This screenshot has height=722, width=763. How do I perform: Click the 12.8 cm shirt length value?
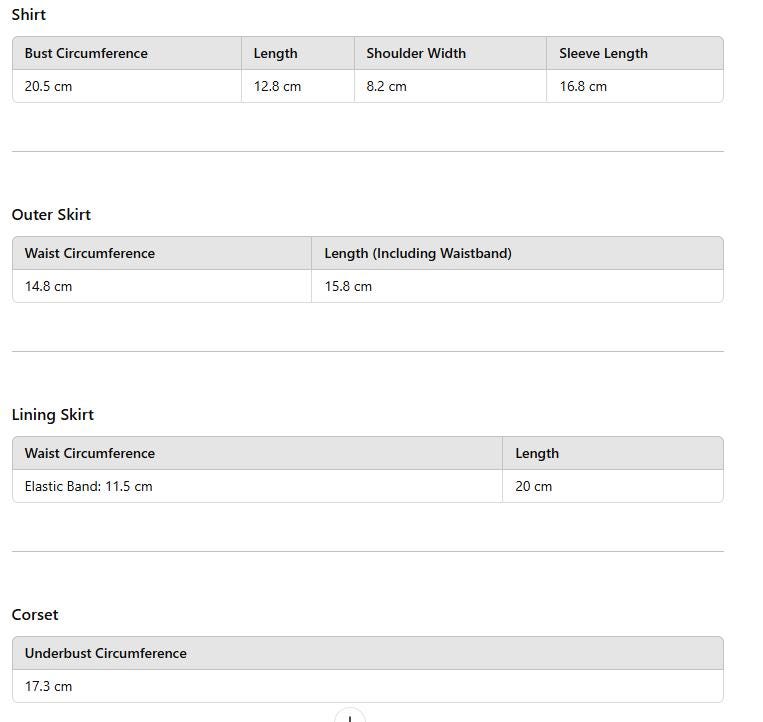[x=277, y=87]
